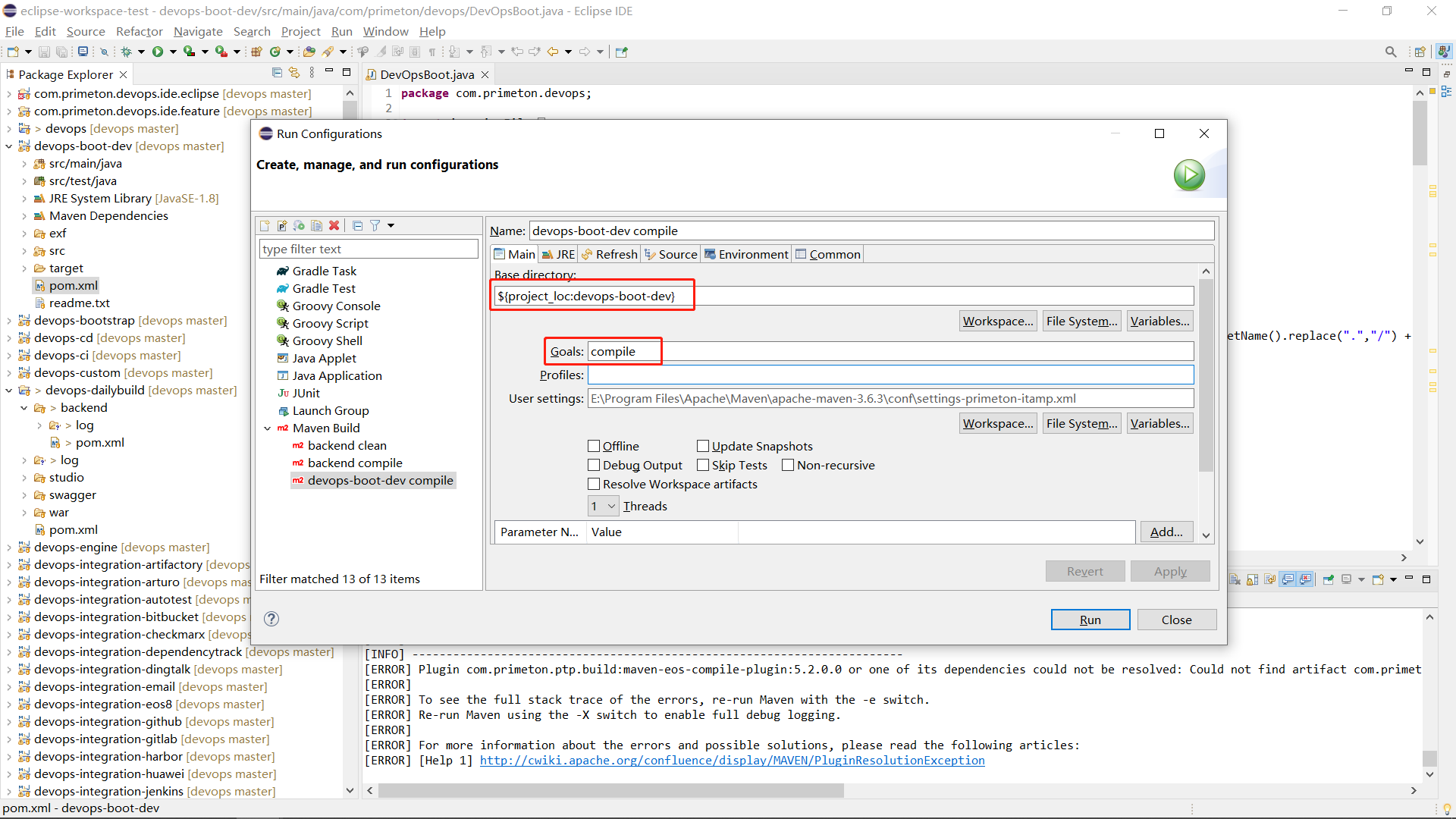Open the dialog help question mark
This screenshot has height=819, width=1456.
coord(271,619)
